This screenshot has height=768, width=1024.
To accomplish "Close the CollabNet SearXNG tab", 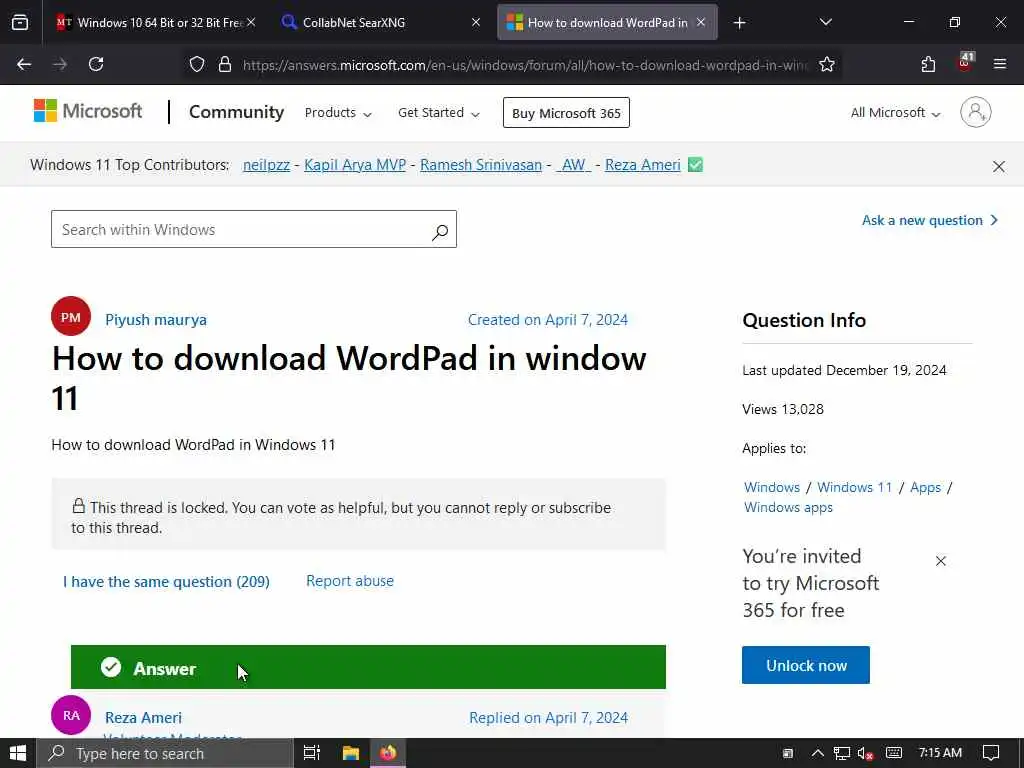I will pyautogui.click(x=476, y=22).
